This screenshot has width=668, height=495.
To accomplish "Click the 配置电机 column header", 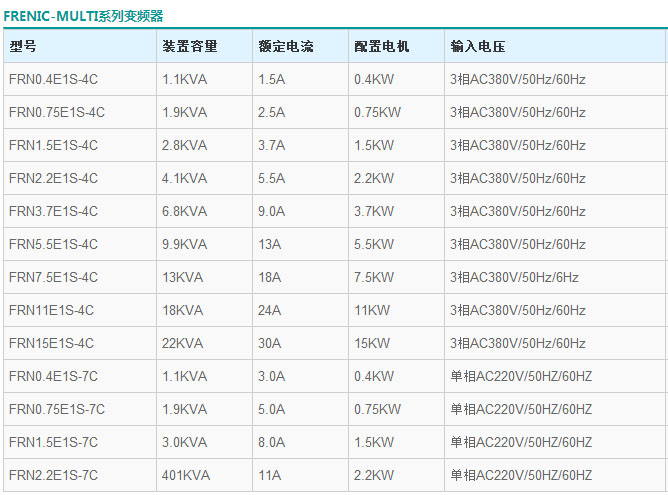I will (x=381, y=46).
